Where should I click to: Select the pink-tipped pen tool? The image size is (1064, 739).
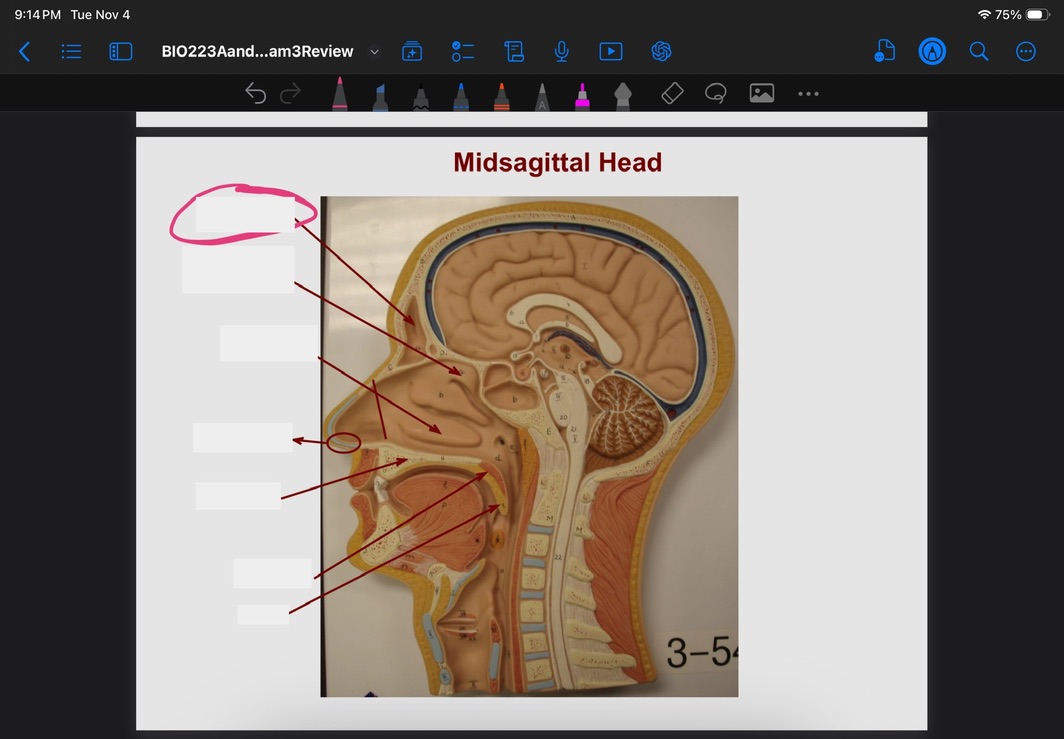point(340,95)
